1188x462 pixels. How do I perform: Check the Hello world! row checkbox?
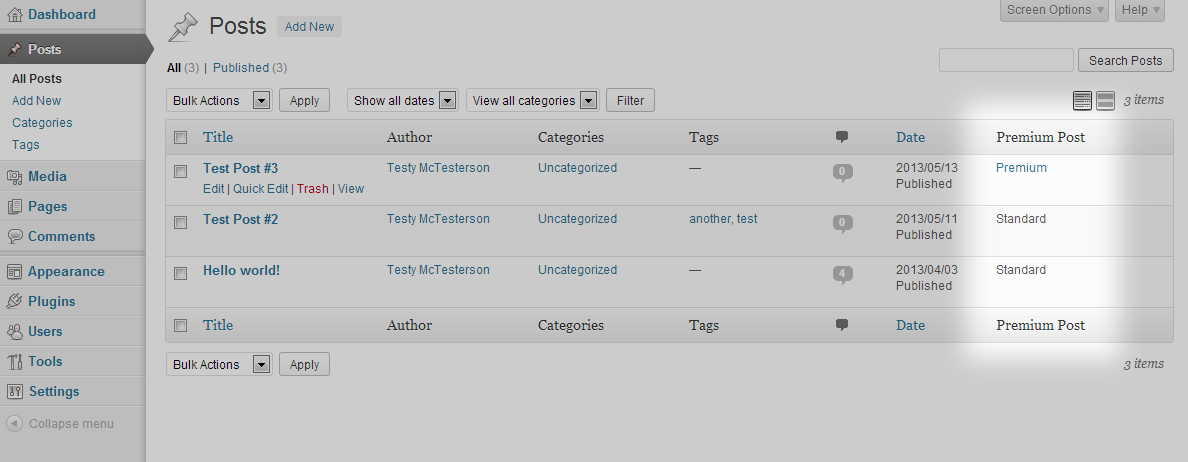[x=180, y=273]
